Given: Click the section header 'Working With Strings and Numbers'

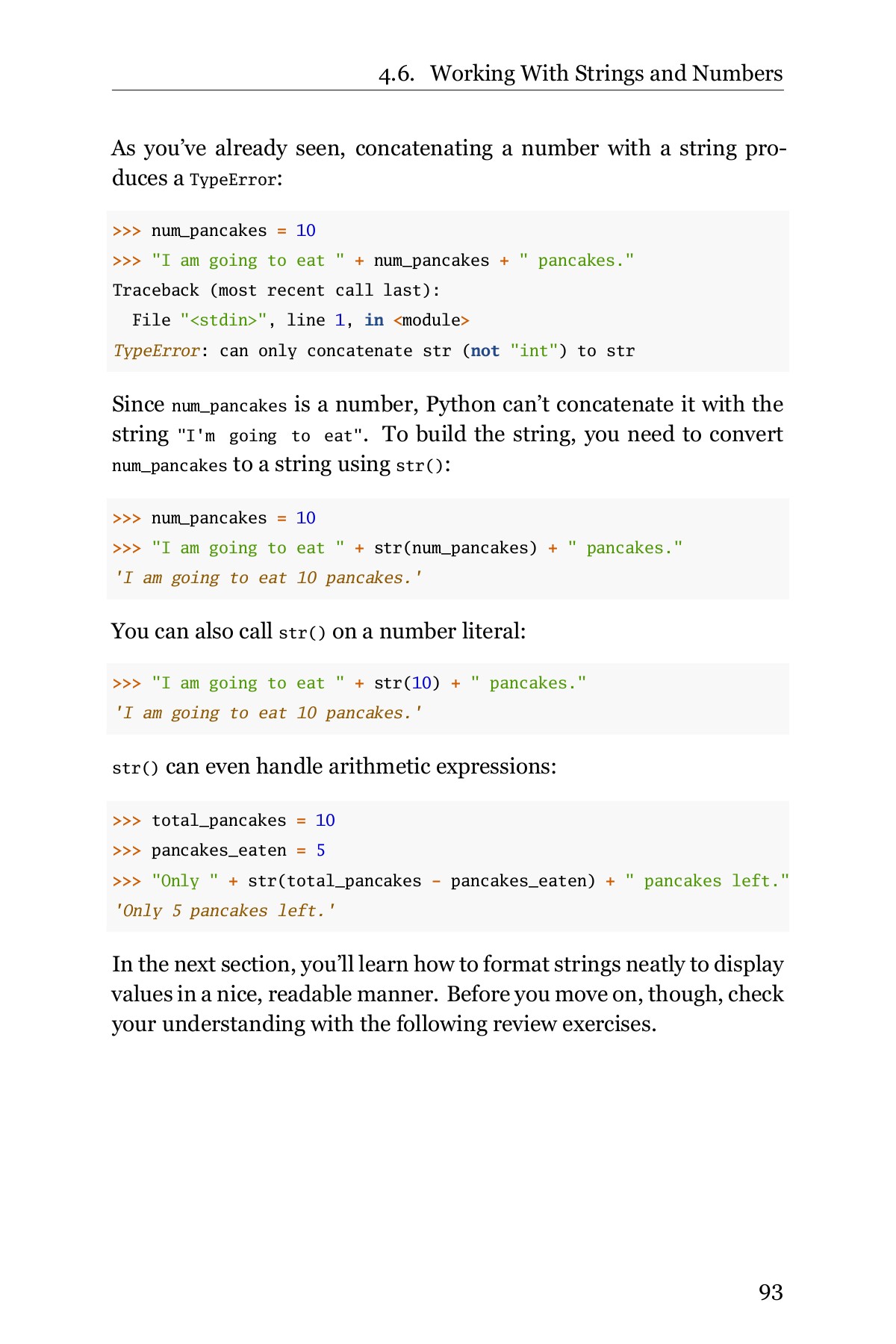Looking at the screenshot, I should pos(606,73).
